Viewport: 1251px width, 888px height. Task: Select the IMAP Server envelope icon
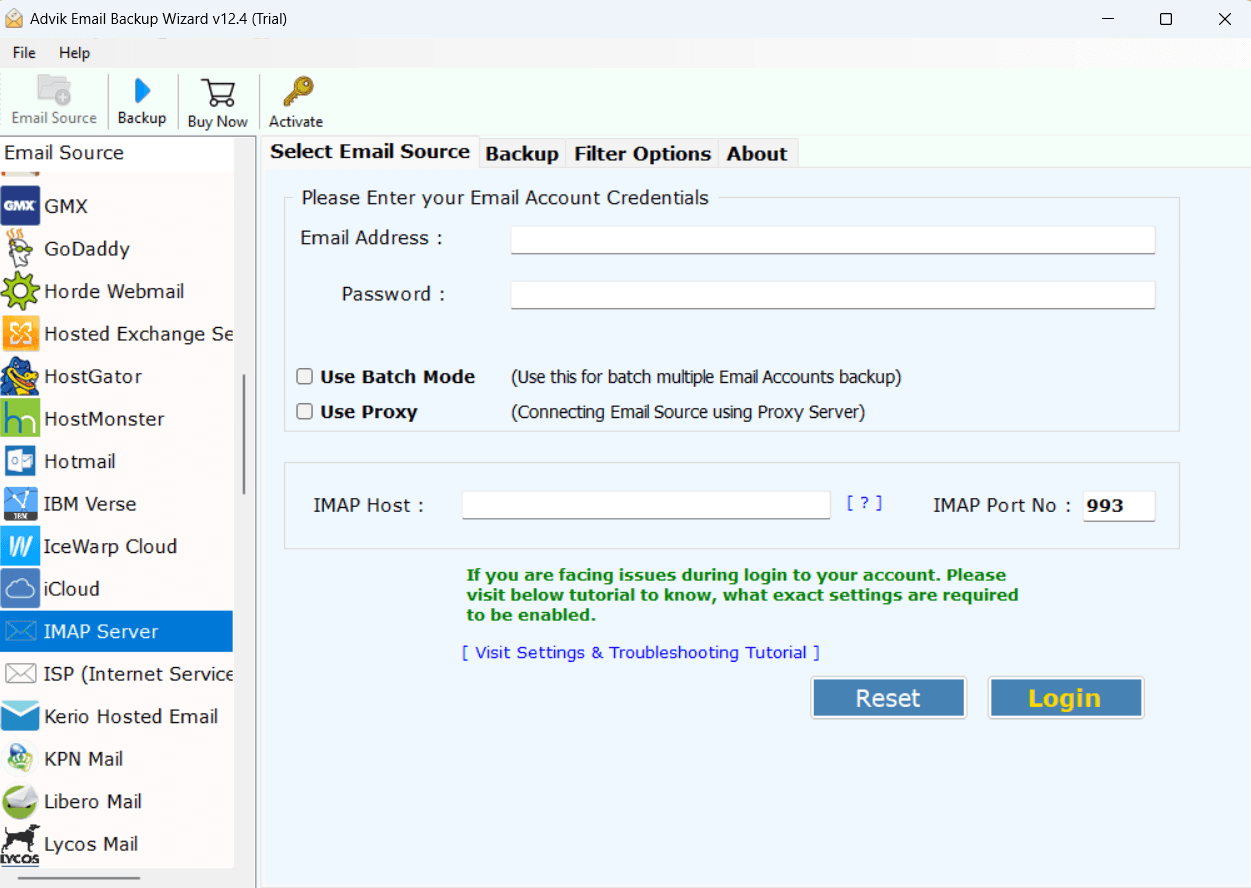(x=20, y=631)
